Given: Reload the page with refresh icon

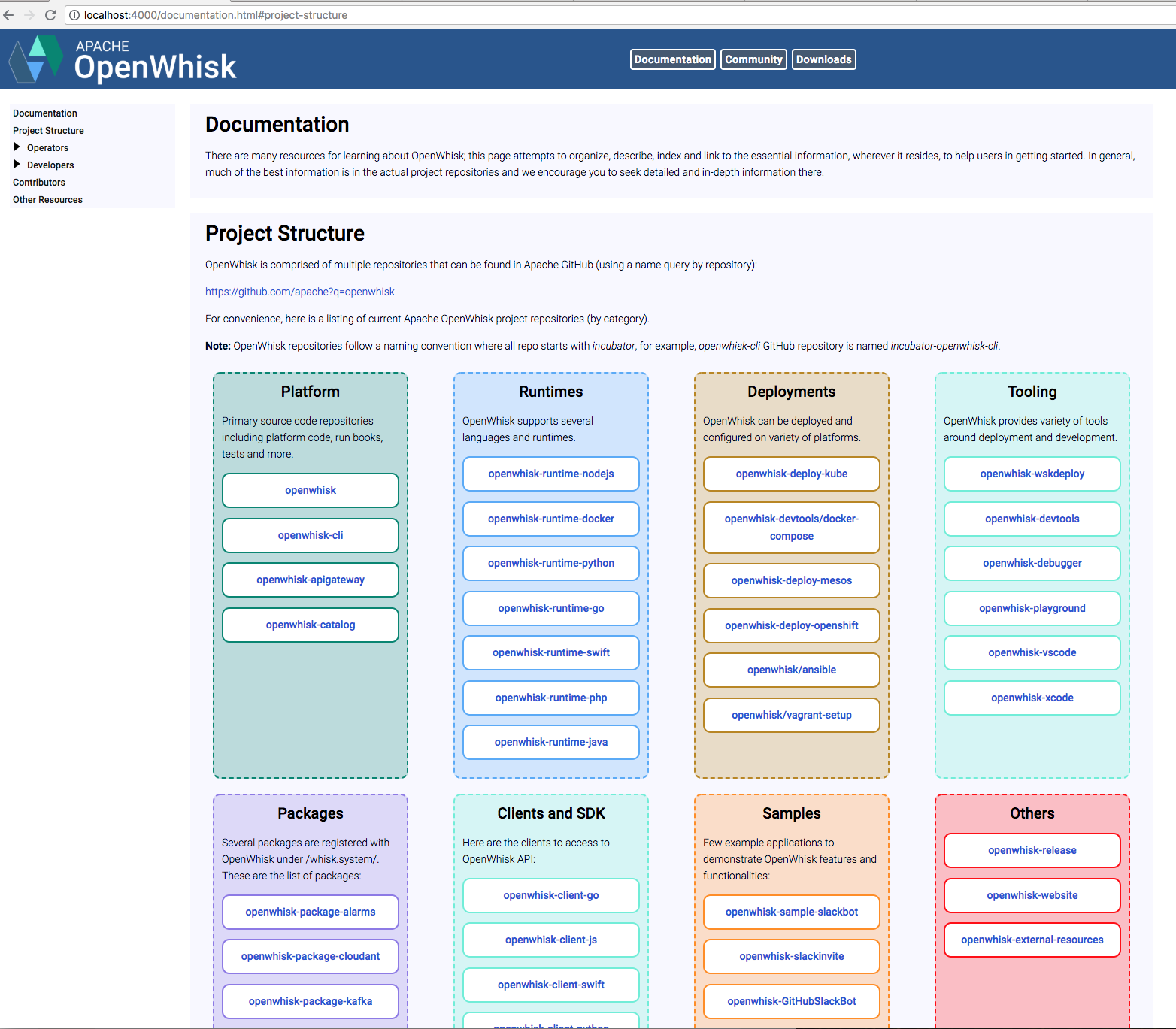Looking at the screenshot, I should [x=50, y=15].
